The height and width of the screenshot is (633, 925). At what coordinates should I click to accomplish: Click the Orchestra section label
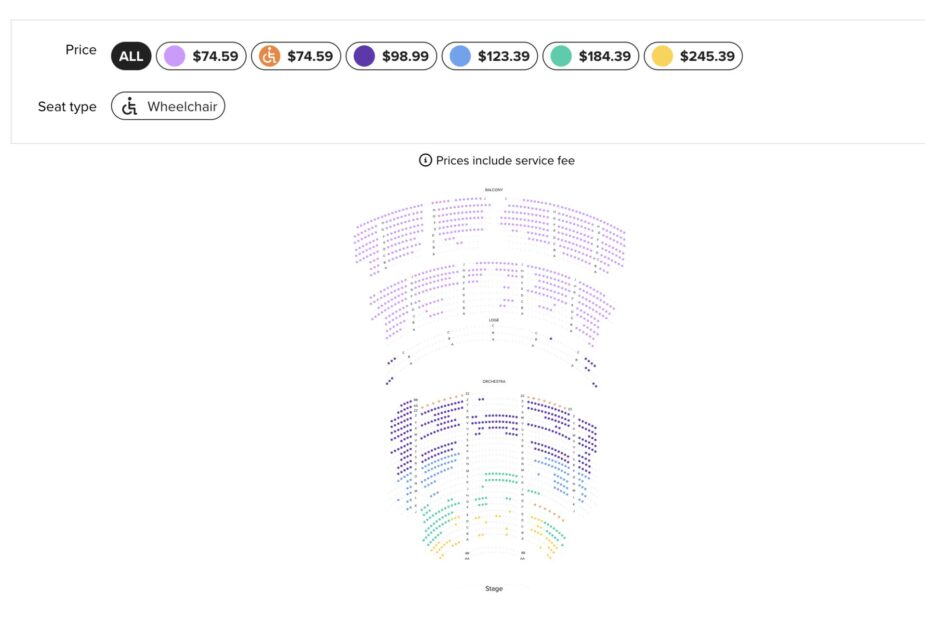[494, 382]
